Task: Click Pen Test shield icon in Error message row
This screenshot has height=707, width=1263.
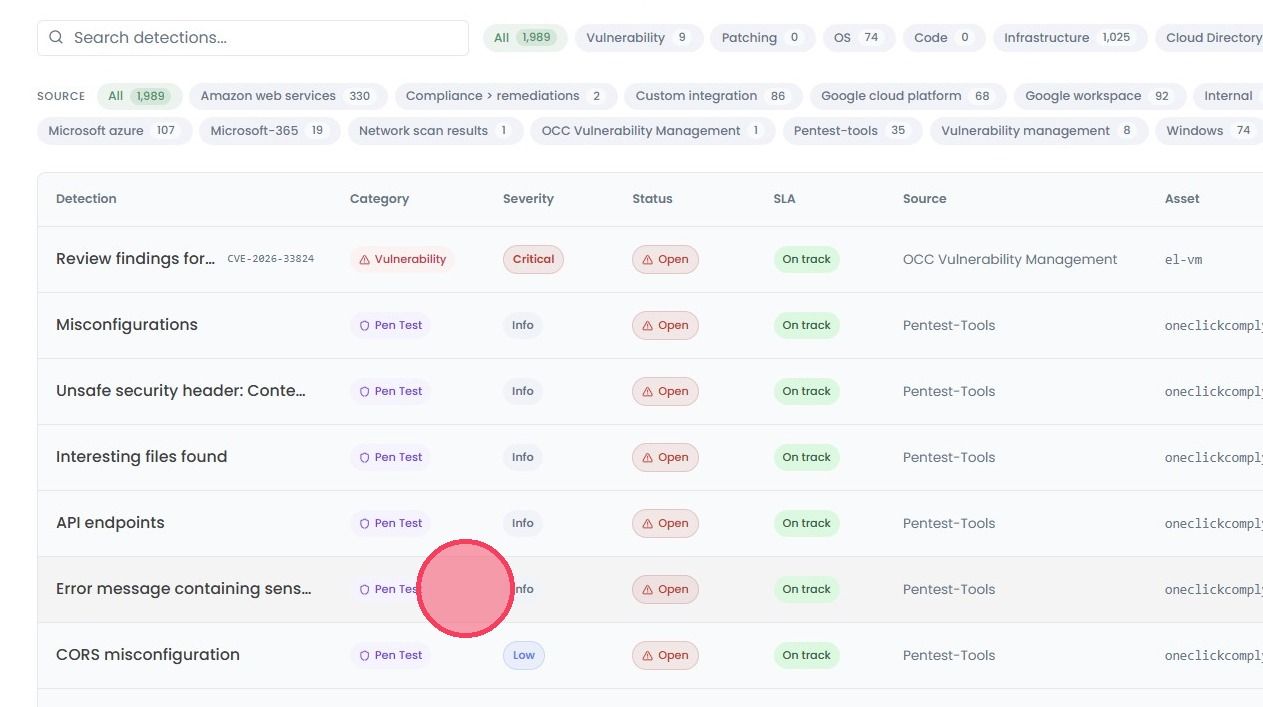Action: [x=365, y=589]
